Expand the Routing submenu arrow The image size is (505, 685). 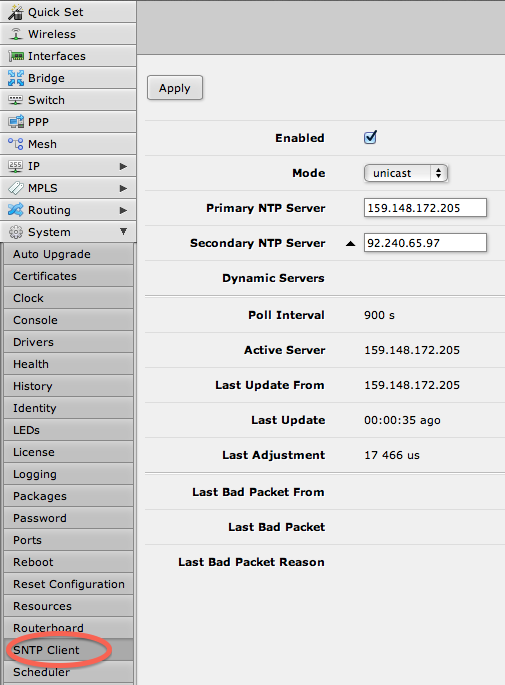tap(123, 210)
